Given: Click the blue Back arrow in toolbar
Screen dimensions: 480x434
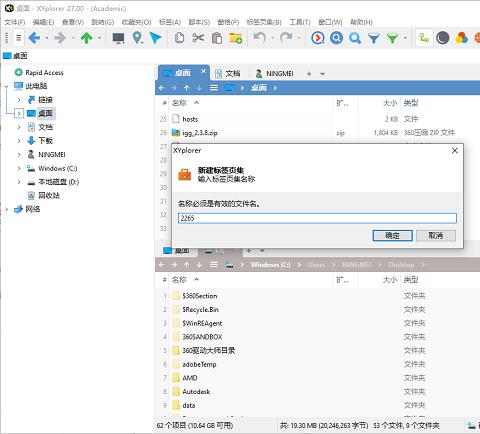Looking at the screenshot, I should [x=34, y=38].
